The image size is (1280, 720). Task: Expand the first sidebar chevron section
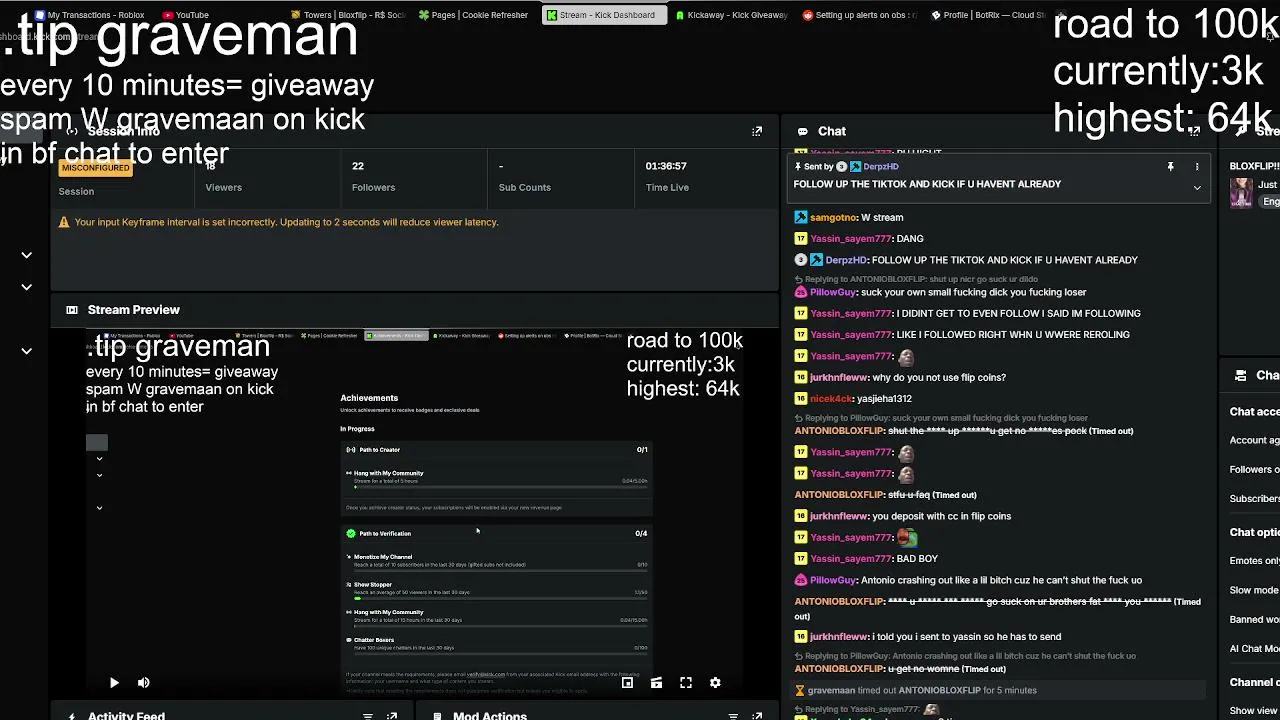click(27, 255)
